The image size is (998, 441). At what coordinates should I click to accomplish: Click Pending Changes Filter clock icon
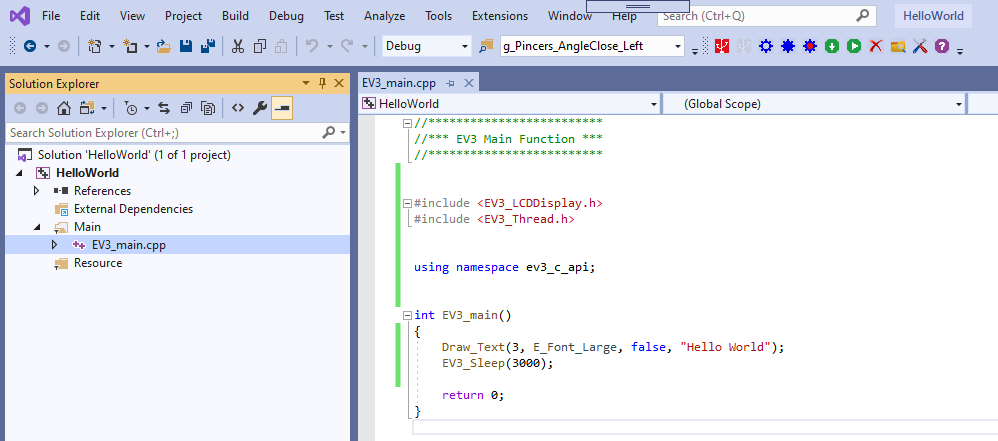coord(130,108)
